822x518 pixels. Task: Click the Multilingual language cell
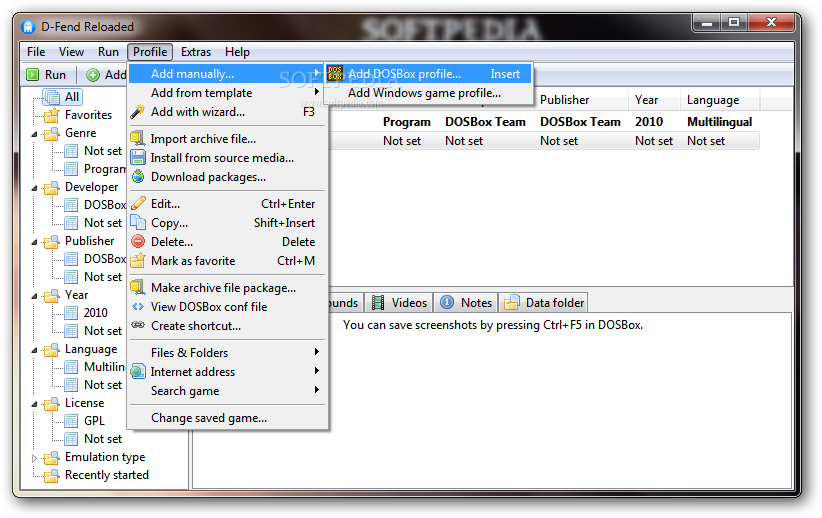(x=719, y=122)
